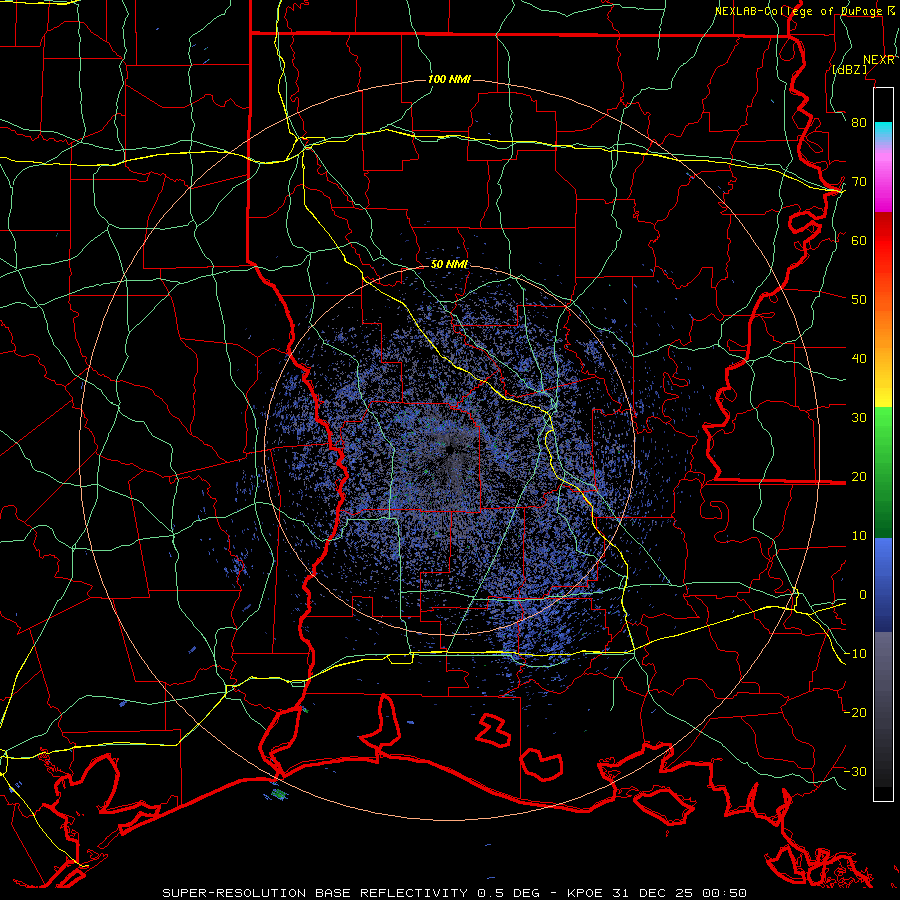The height and width of the screenshot is (900, 900).
Task: Click the 60 value on the dBZ scale
Action: click(x=859, y=241)
